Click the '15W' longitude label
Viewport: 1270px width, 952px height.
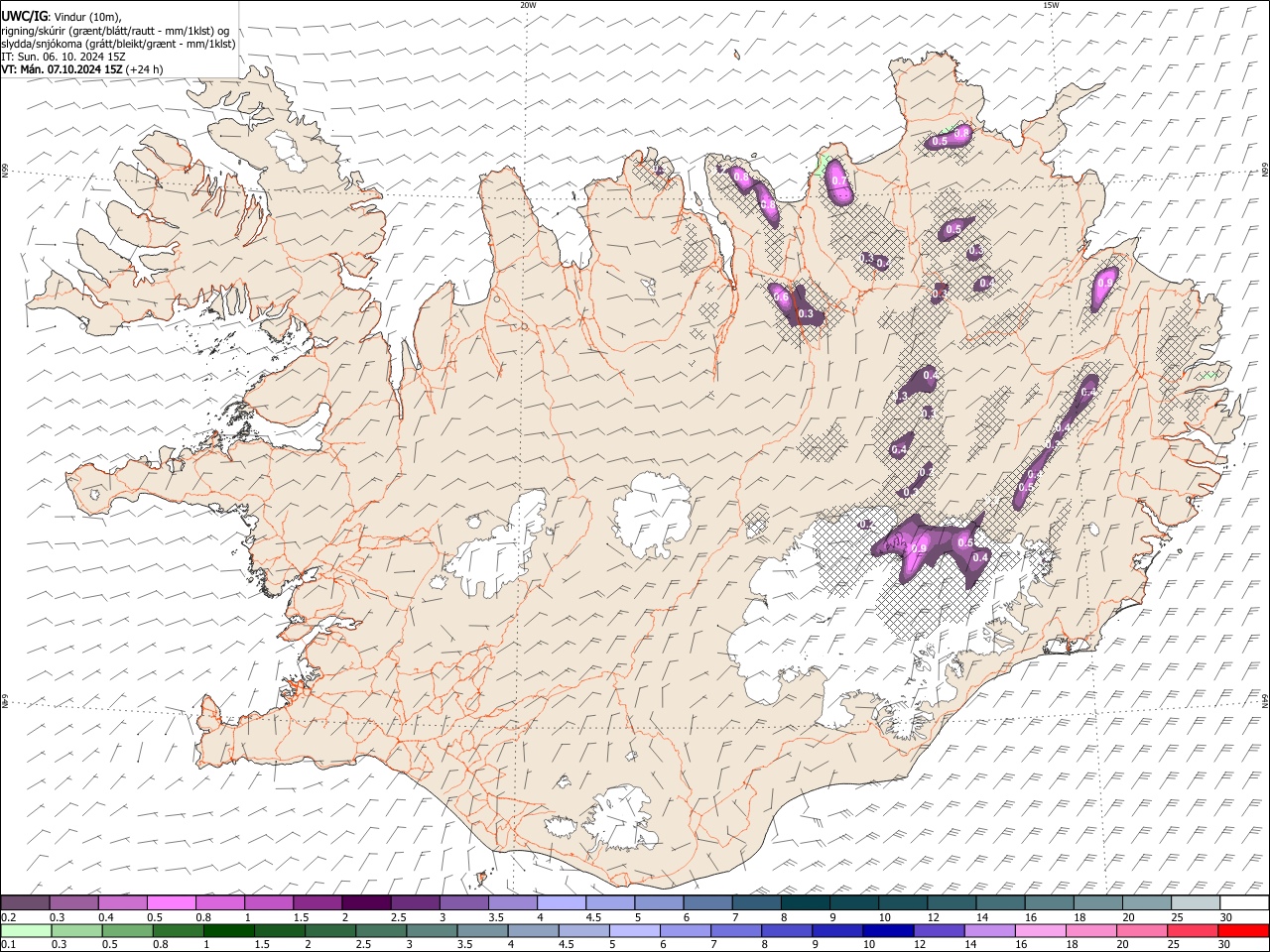click(1051, 5)
